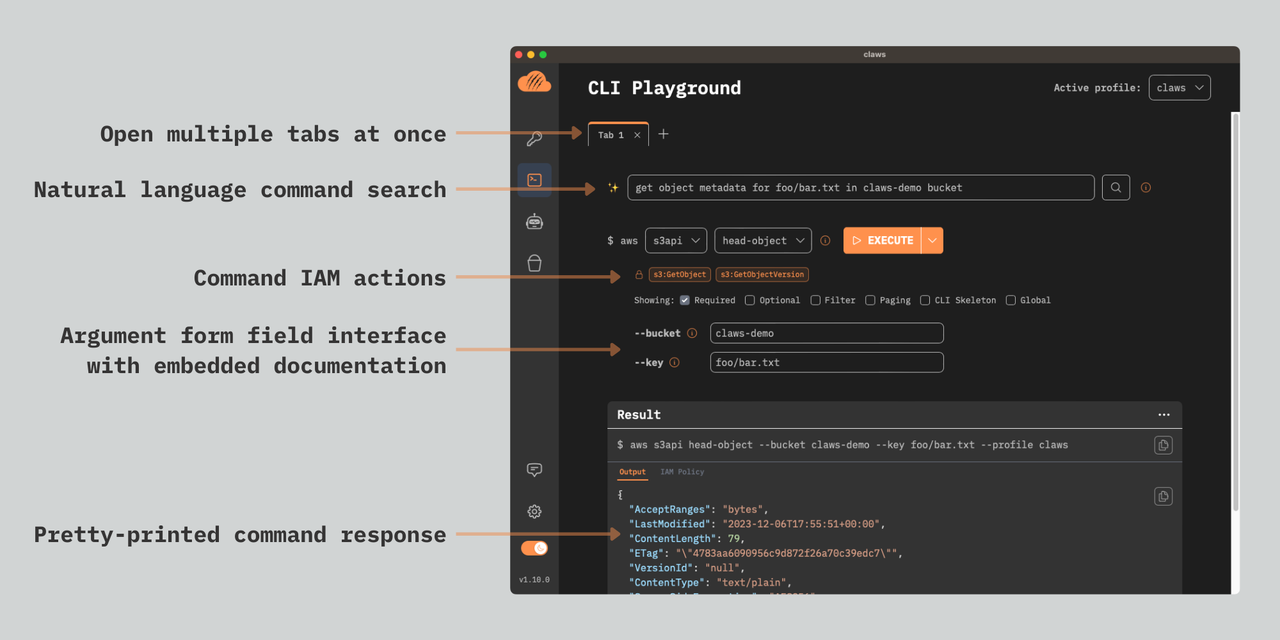
Task: Click the magnifier search command button
Action: click(1116, 187)
